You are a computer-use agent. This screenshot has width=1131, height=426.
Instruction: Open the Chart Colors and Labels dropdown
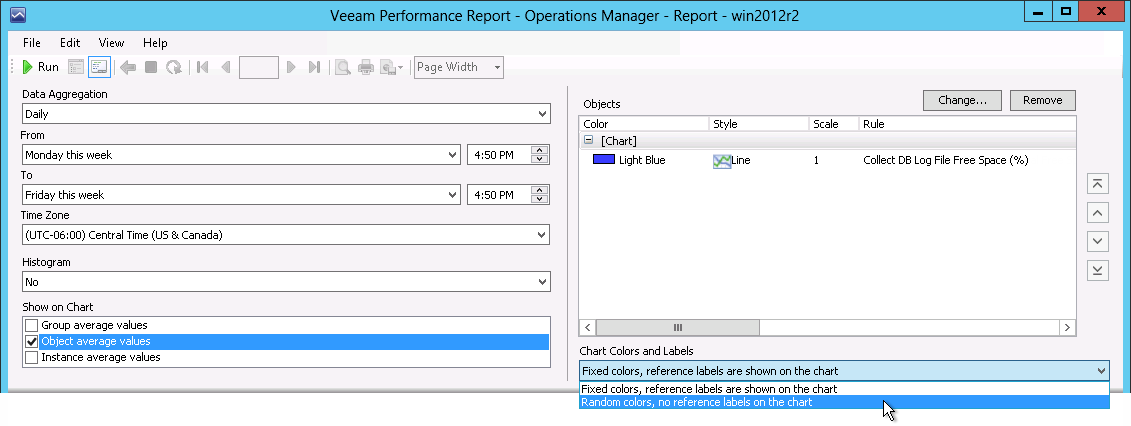(844, 371)
